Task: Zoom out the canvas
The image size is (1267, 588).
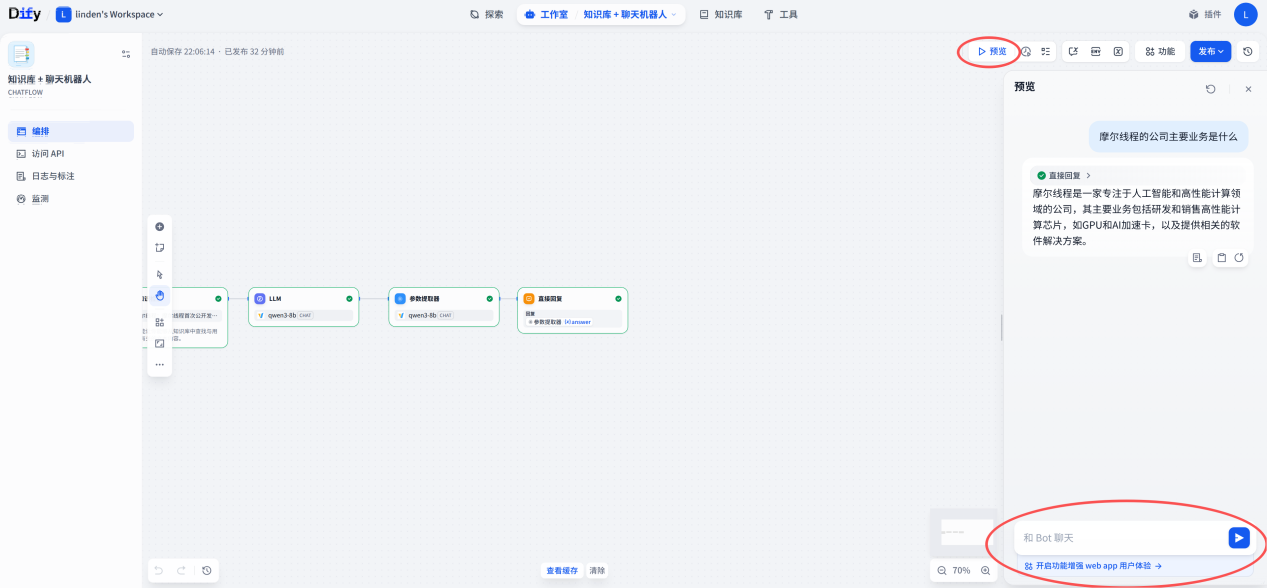Action: click(x=942, y=570)
